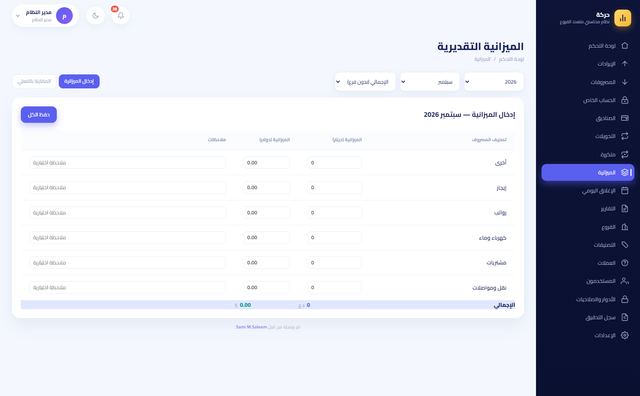Click the 'رواتب' category name
640x396 pixels.
click(x=500, y=213)
